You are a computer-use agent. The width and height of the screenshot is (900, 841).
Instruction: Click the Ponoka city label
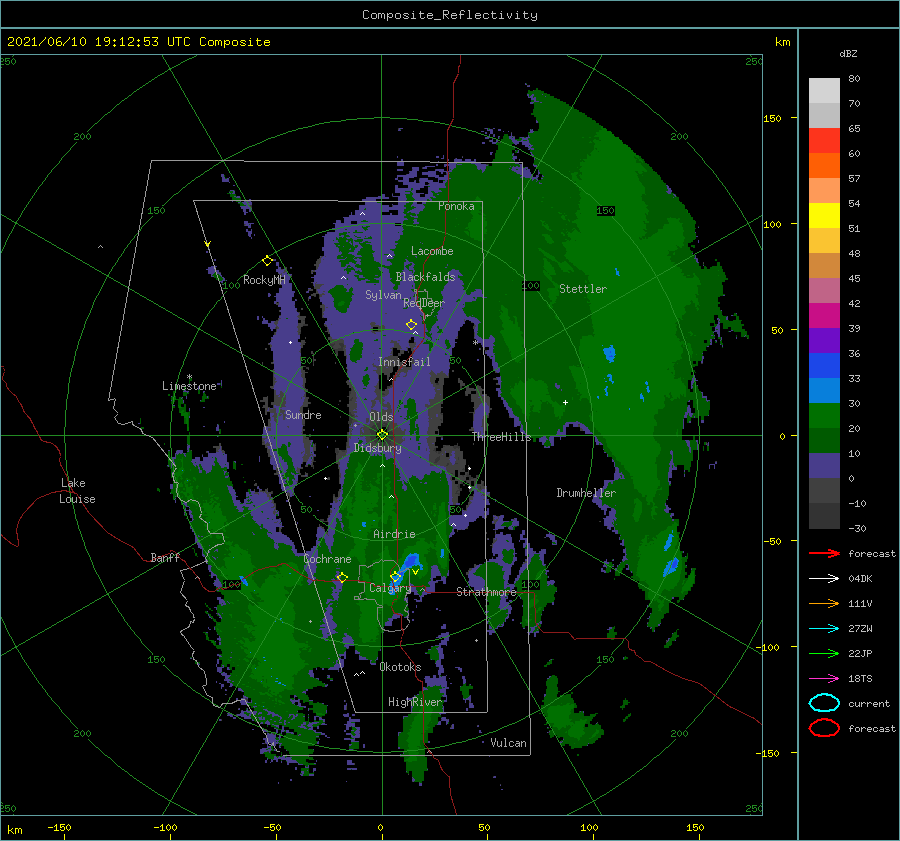pos(456,206)
